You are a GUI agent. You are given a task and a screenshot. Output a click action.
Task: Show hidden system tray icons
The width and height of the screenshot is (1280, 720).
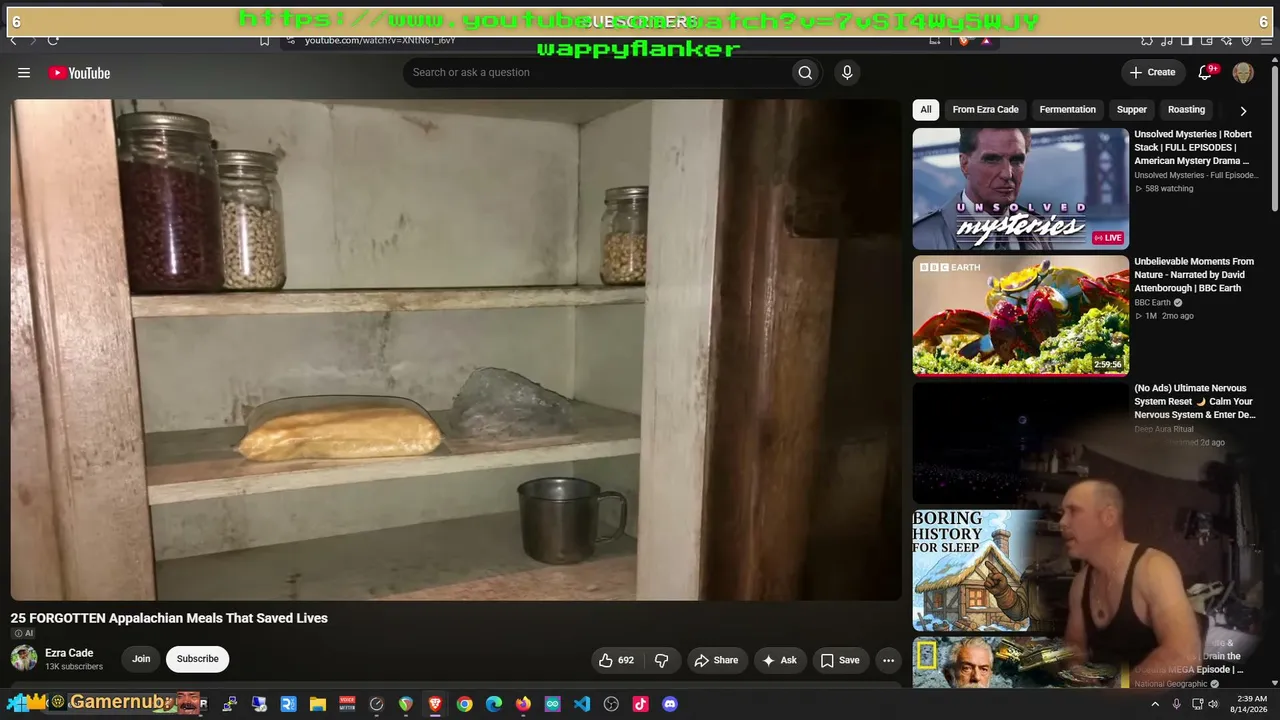coord(1156,704)
